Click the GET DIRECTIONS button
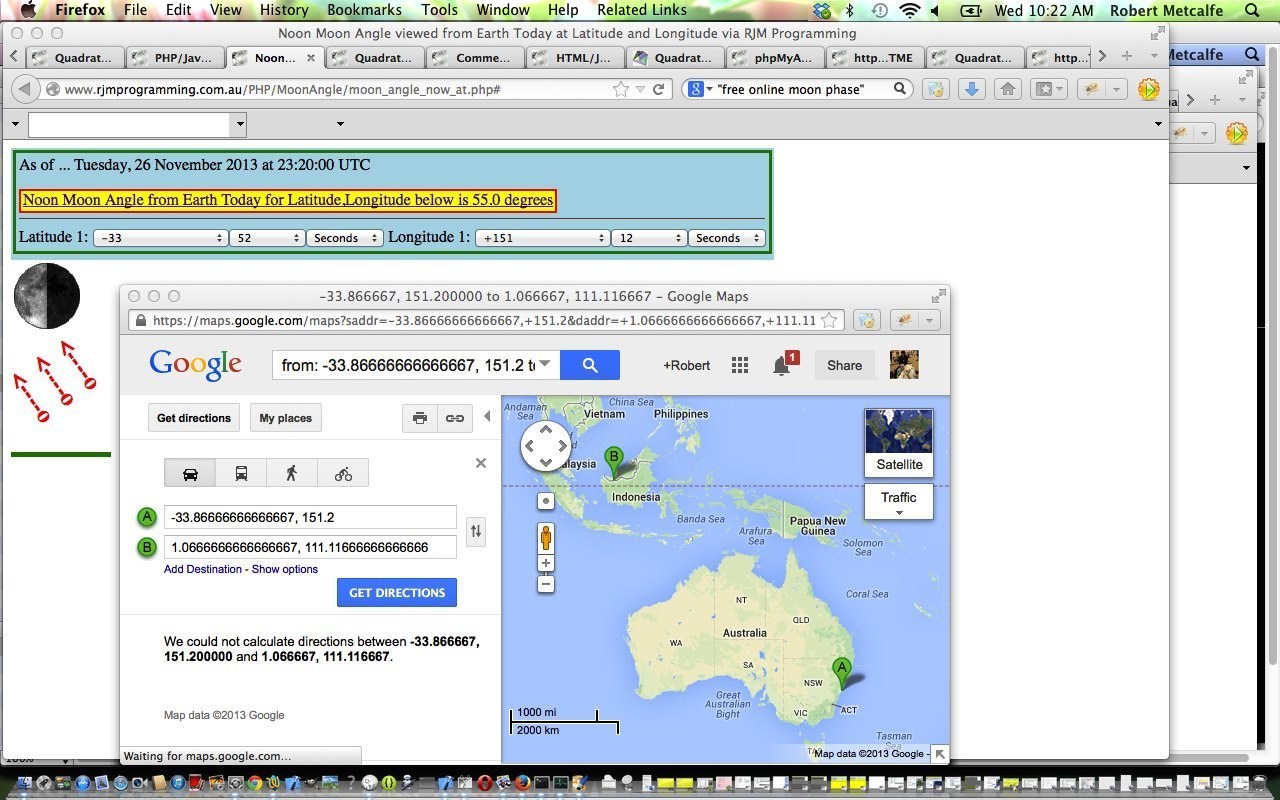This screenshot has height=800, width=1280. pyautogui.click(x=397, y=593)
